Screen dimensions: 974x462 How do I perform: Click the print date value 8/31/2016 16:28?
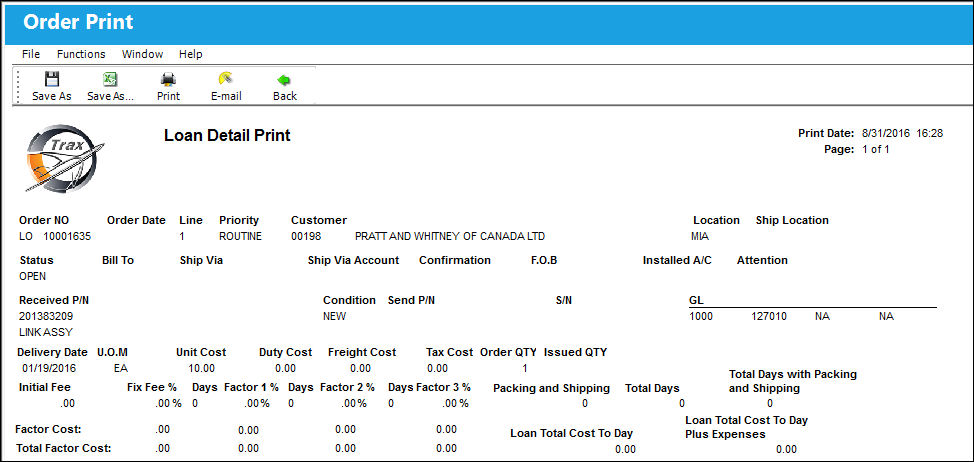tap(903, 134)
